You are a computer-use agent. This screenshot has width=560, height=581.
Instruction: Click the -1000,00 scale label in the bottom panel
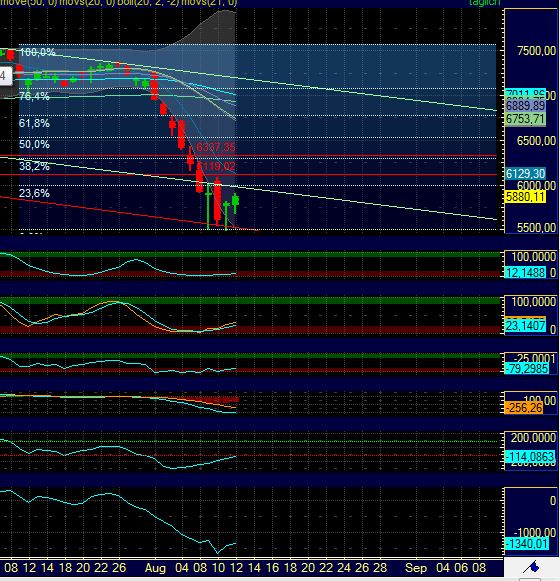click(535, 533)
